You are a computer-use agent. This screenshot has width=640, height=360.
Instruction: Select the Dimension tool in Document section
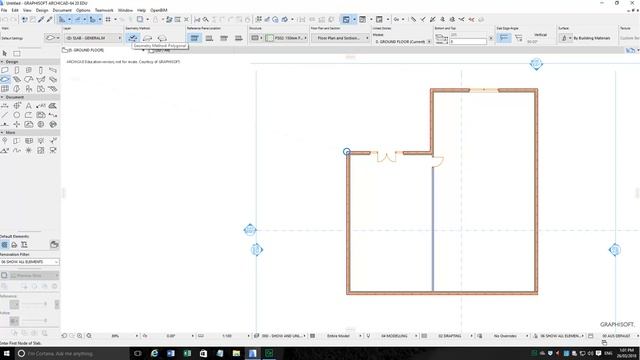(x=5, y=106)
